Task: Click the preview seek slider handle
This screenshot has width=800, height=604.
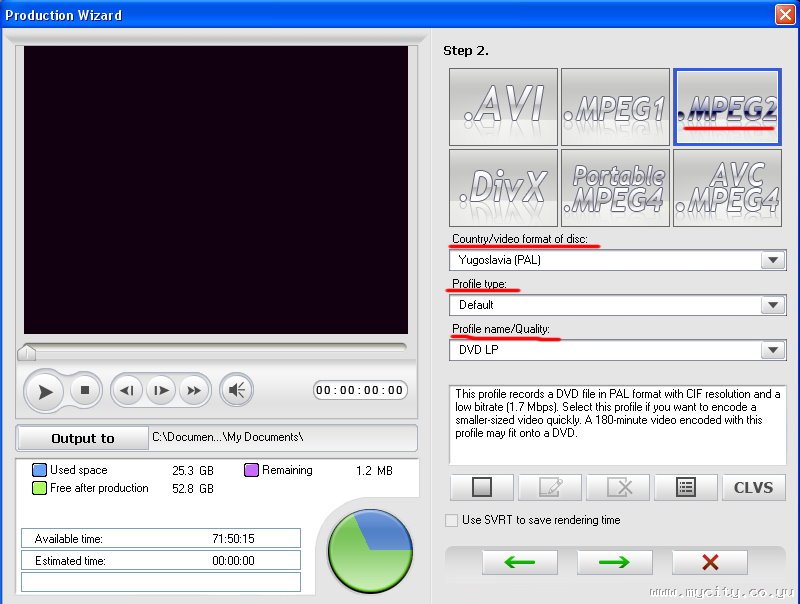Action: point(28,352)
